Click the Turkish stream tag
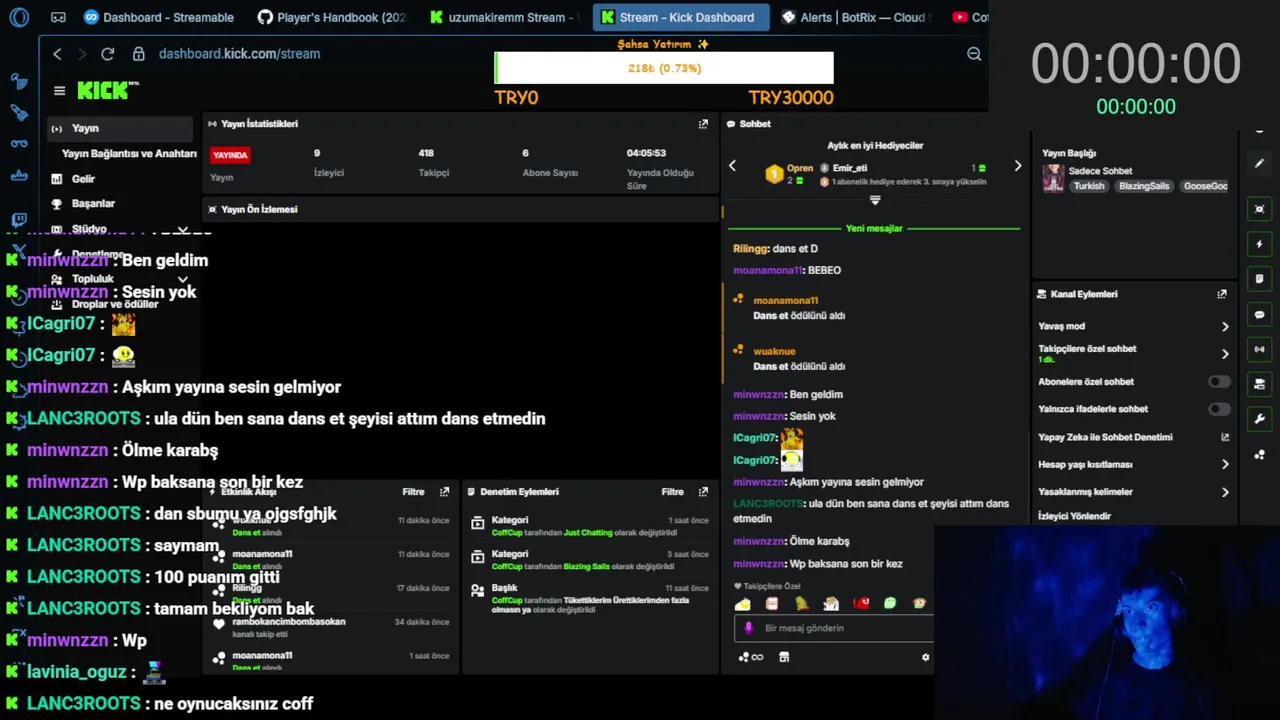Image resolution: width=1280 pixels, height=720 pixels. coord(1089,186)
